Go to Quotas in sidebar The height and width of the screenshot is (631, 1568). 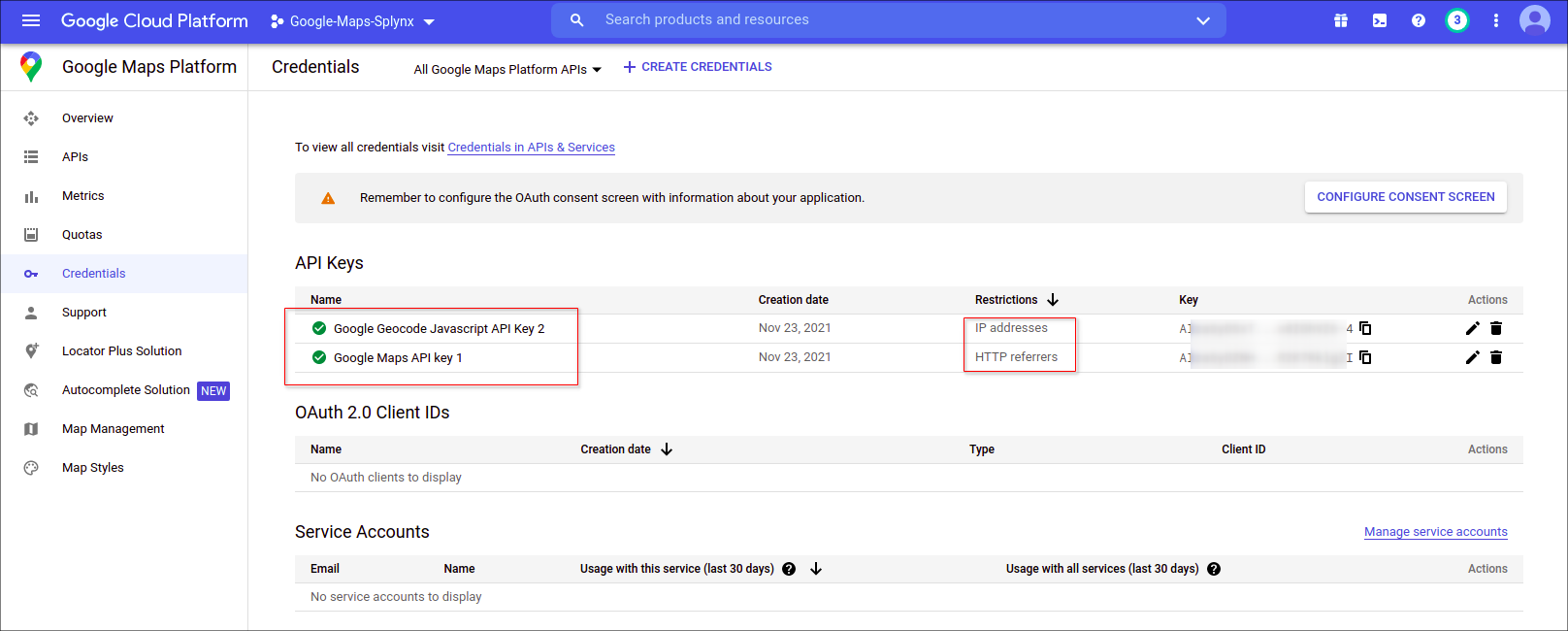pos(82,235)
